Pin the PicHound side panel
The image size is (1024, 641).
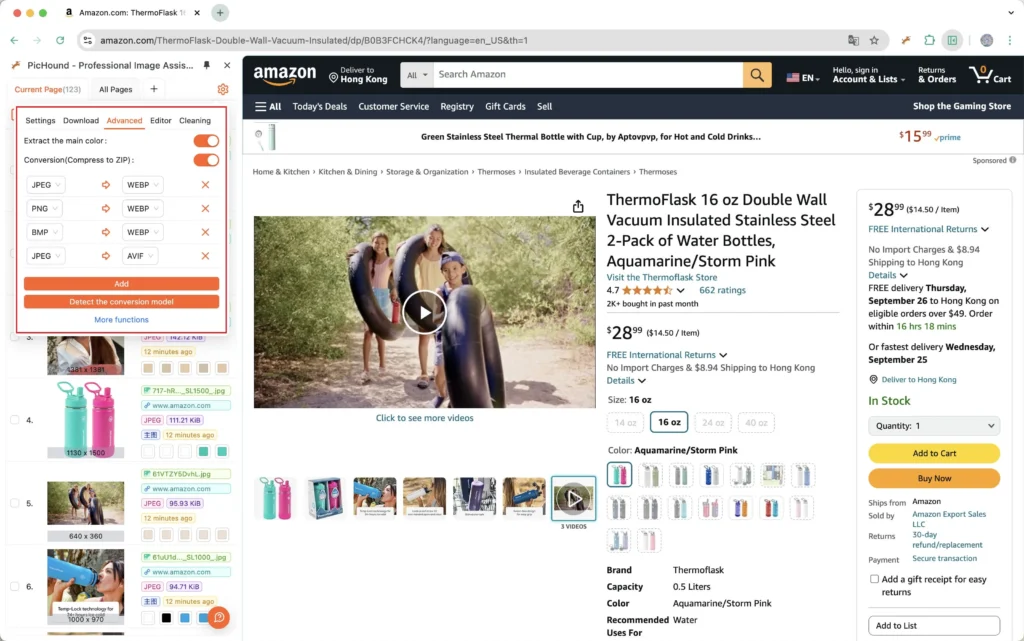tap(206, 65)
